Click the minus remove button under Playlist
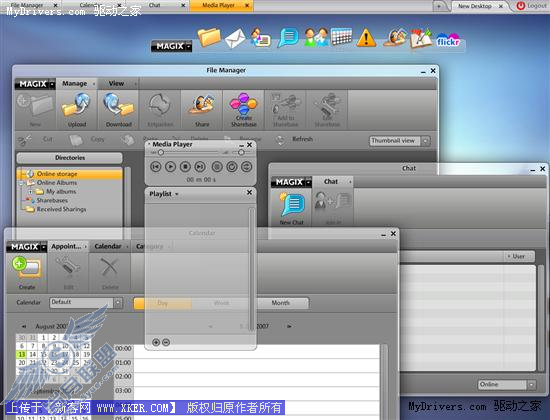 point(166,342)
